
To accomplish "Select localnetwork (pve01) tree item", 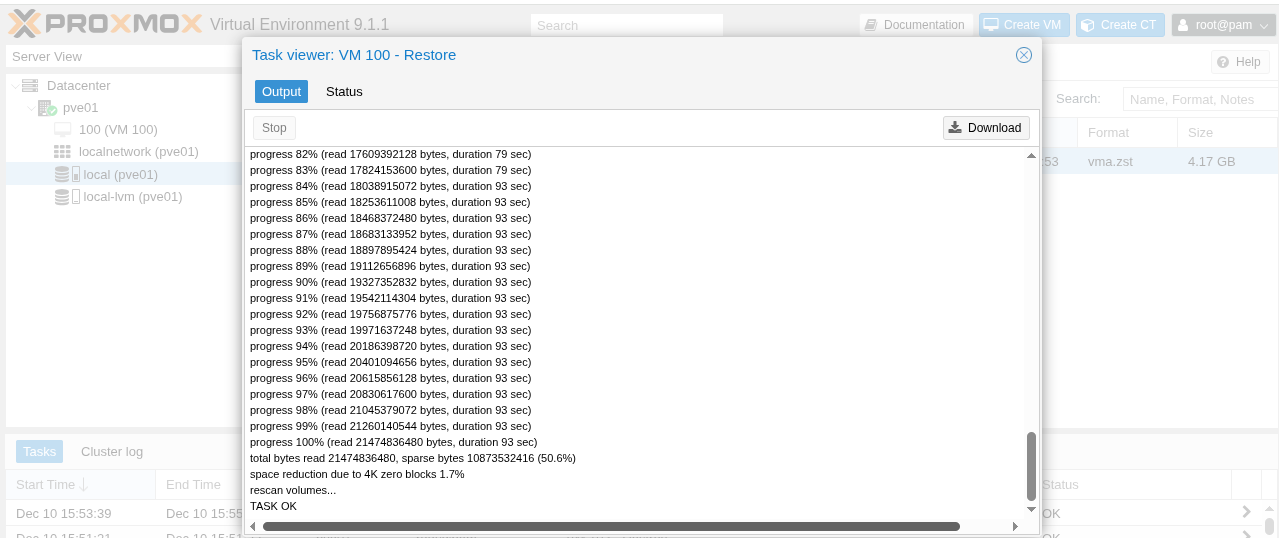I will [x=139, y=152].
